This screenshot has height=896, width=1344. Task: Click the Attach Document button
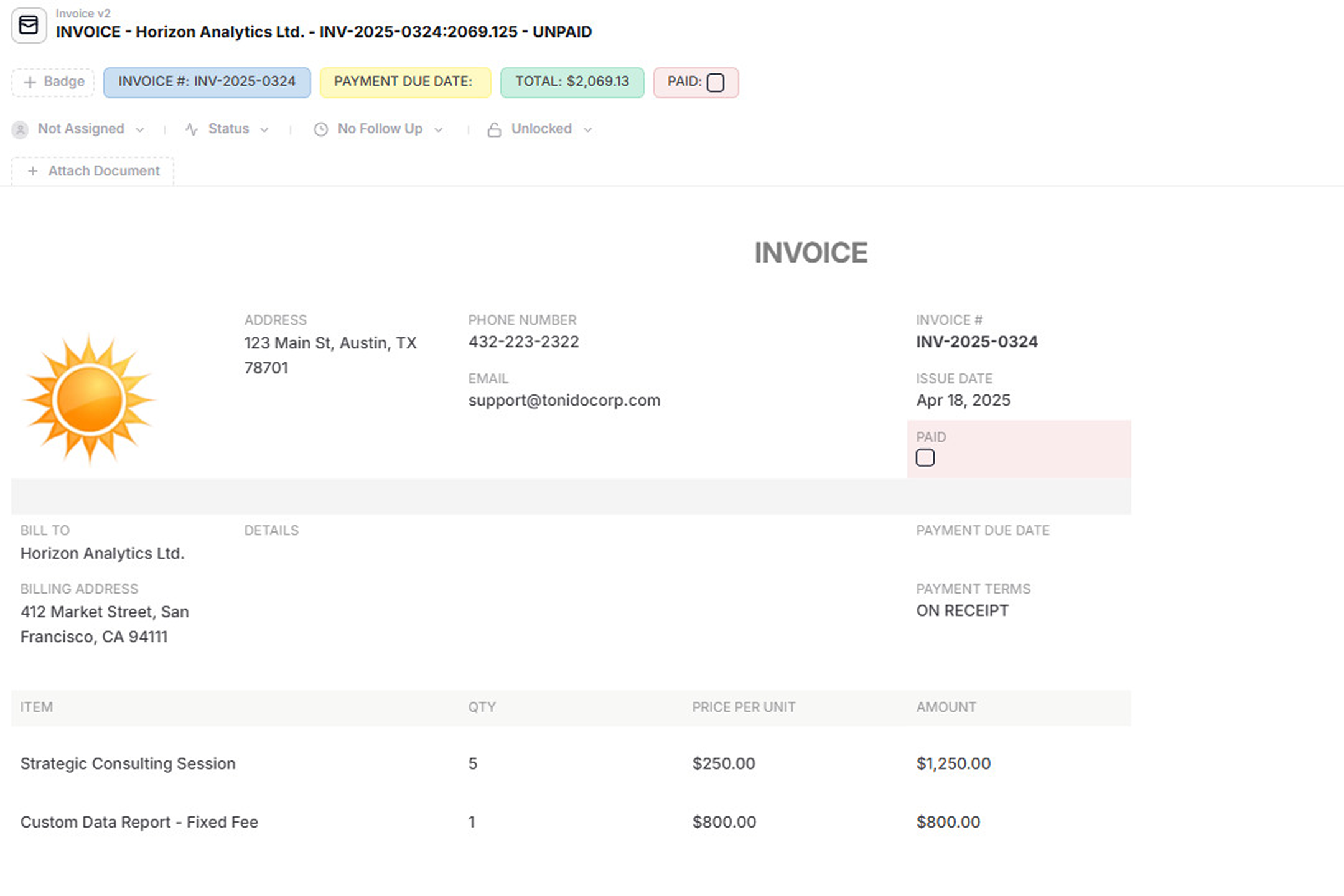pos(92,171)
